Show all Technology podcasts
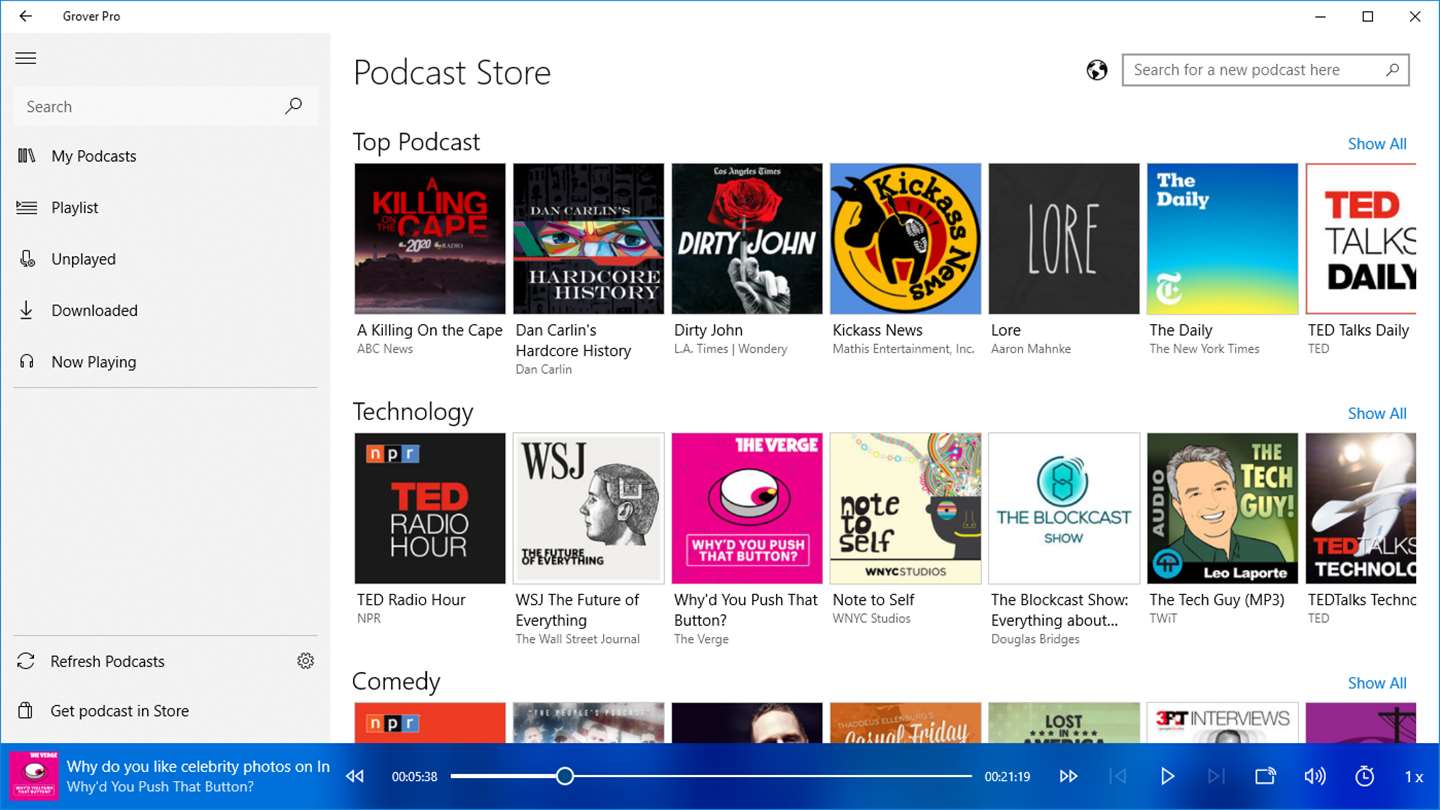 coord(1377,414)
